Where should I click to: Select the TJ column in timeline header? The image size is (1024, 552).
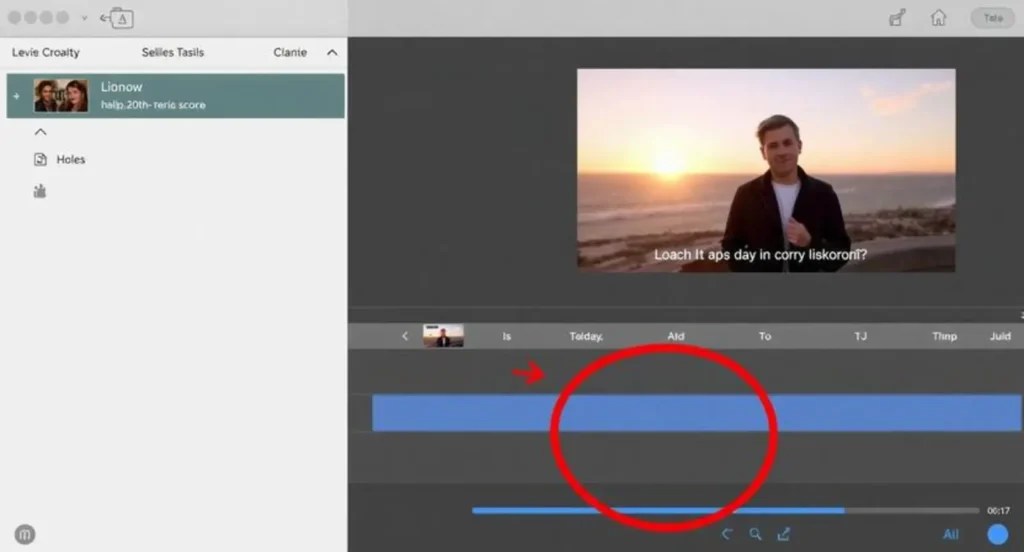point(861,336)
